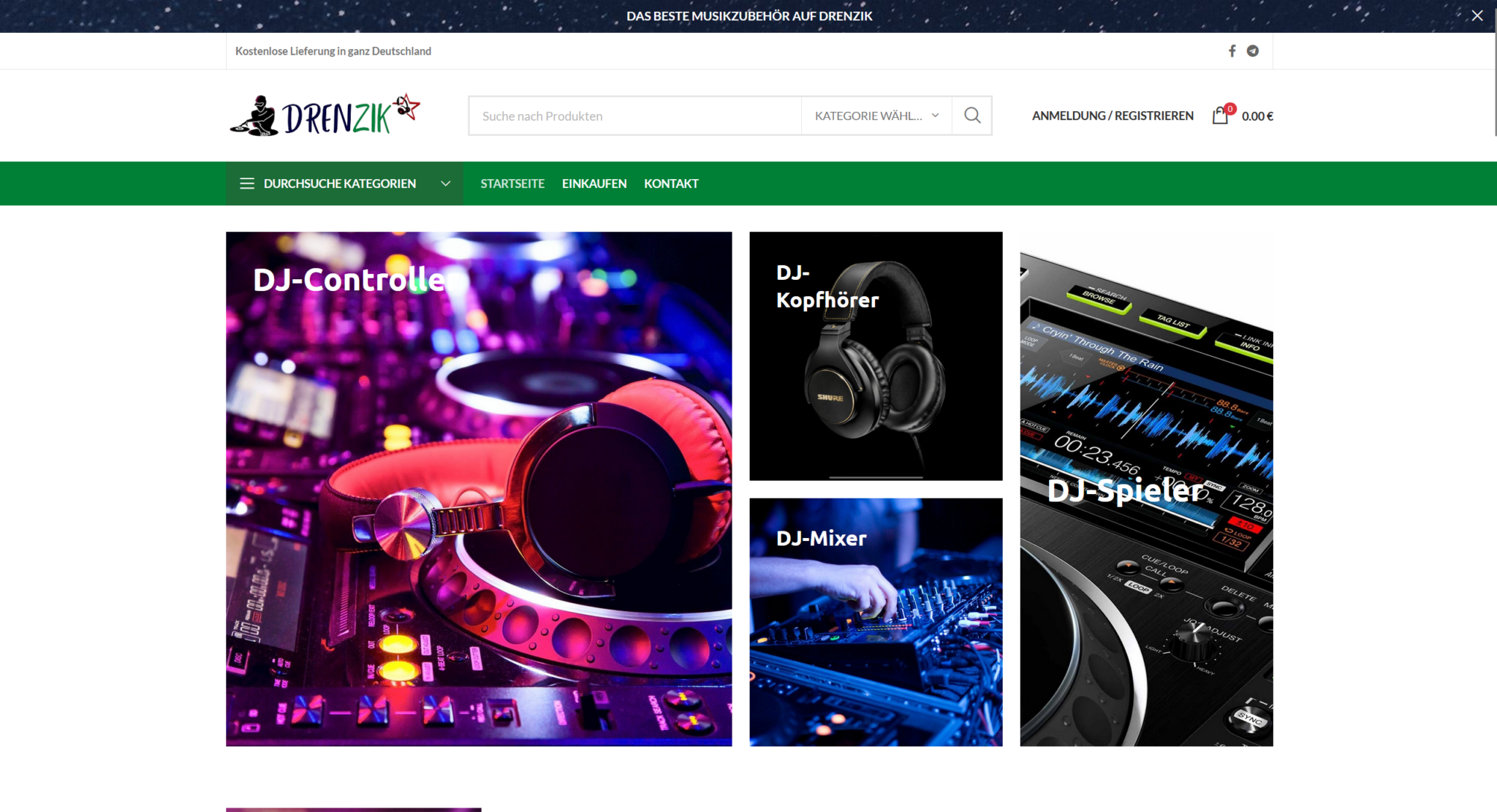Open the Telegram social icon

point(1253,51)
